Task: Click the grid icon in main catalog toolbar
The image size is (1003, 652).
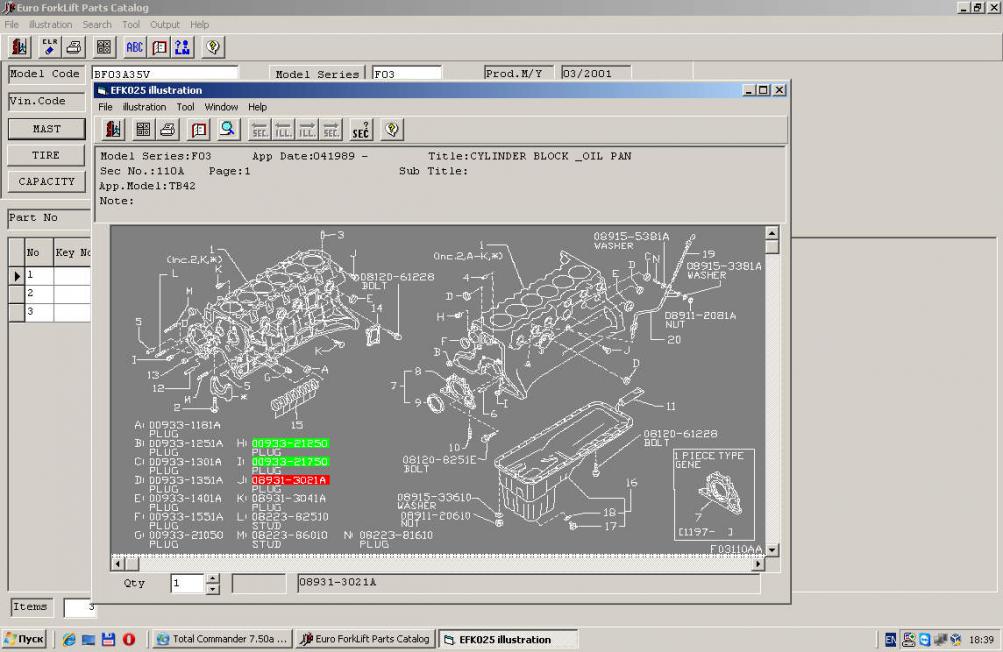Action: (104, 47)
